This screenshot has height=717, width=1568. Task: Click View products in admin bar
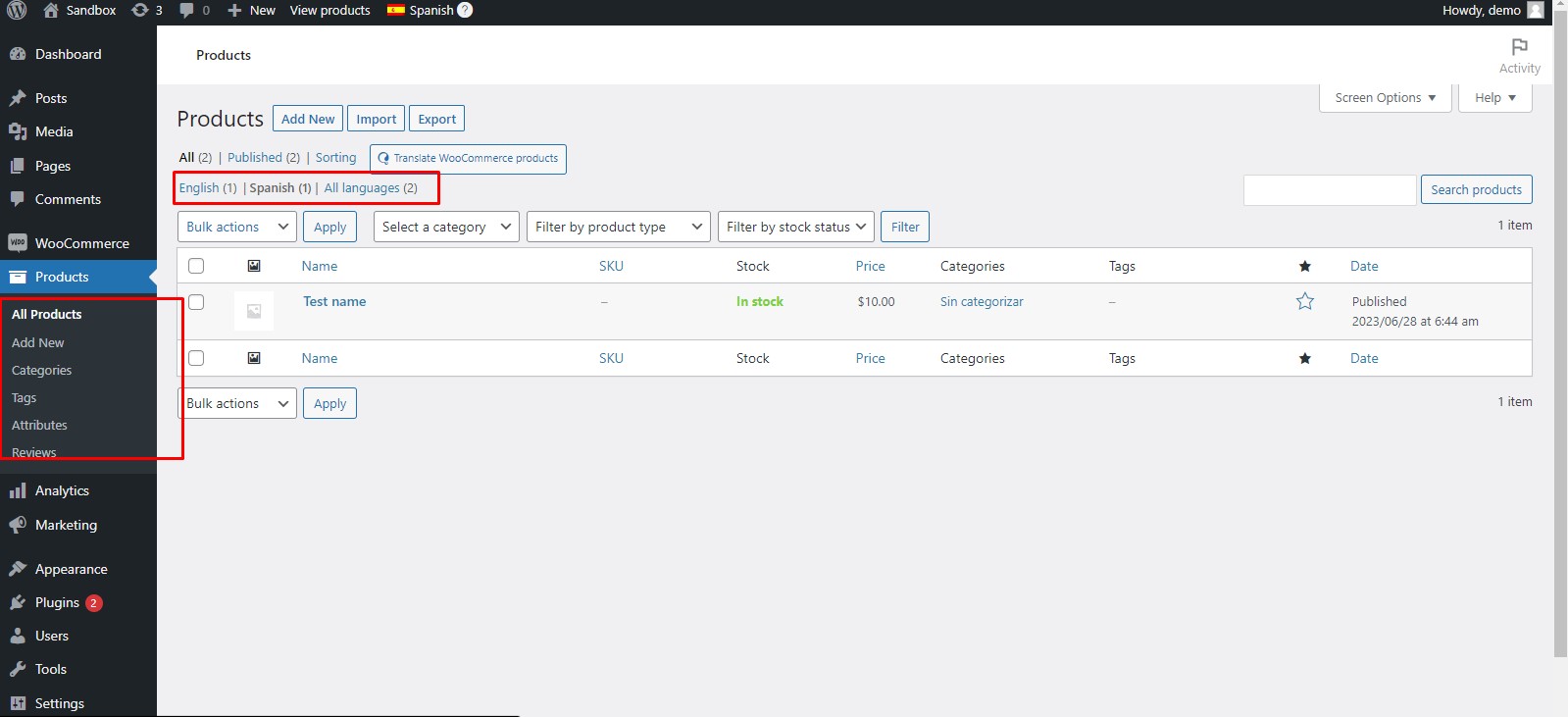[x=330, y=10]
